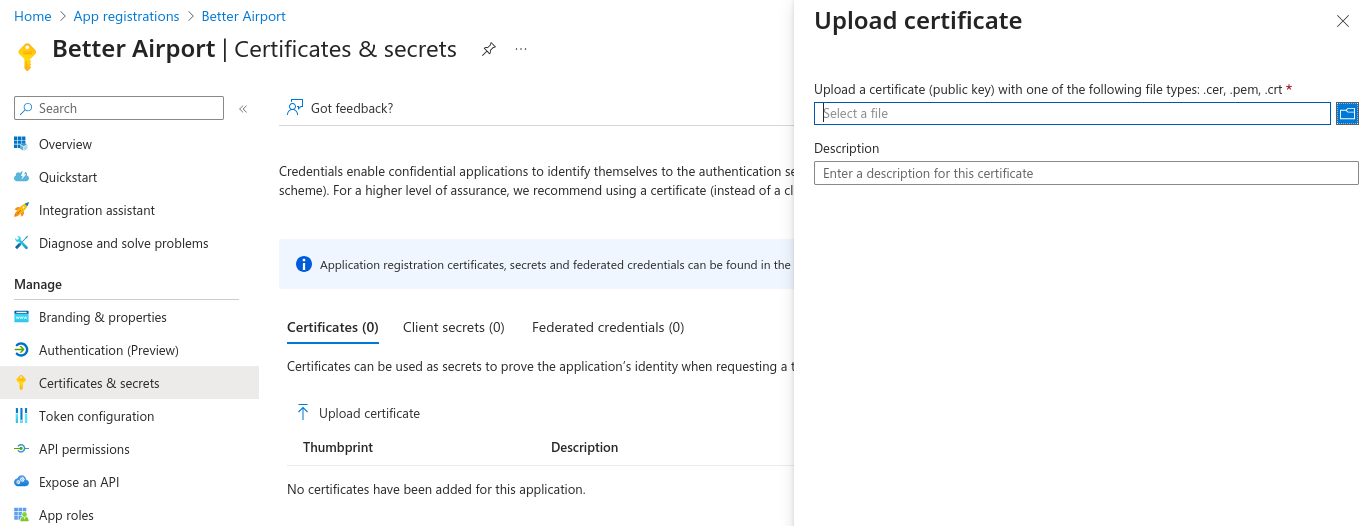The width and height of the screenshot is (1368, 526).
Task: Switch to Federated credentials (0) tab
Action: click(x=608, y=327)
